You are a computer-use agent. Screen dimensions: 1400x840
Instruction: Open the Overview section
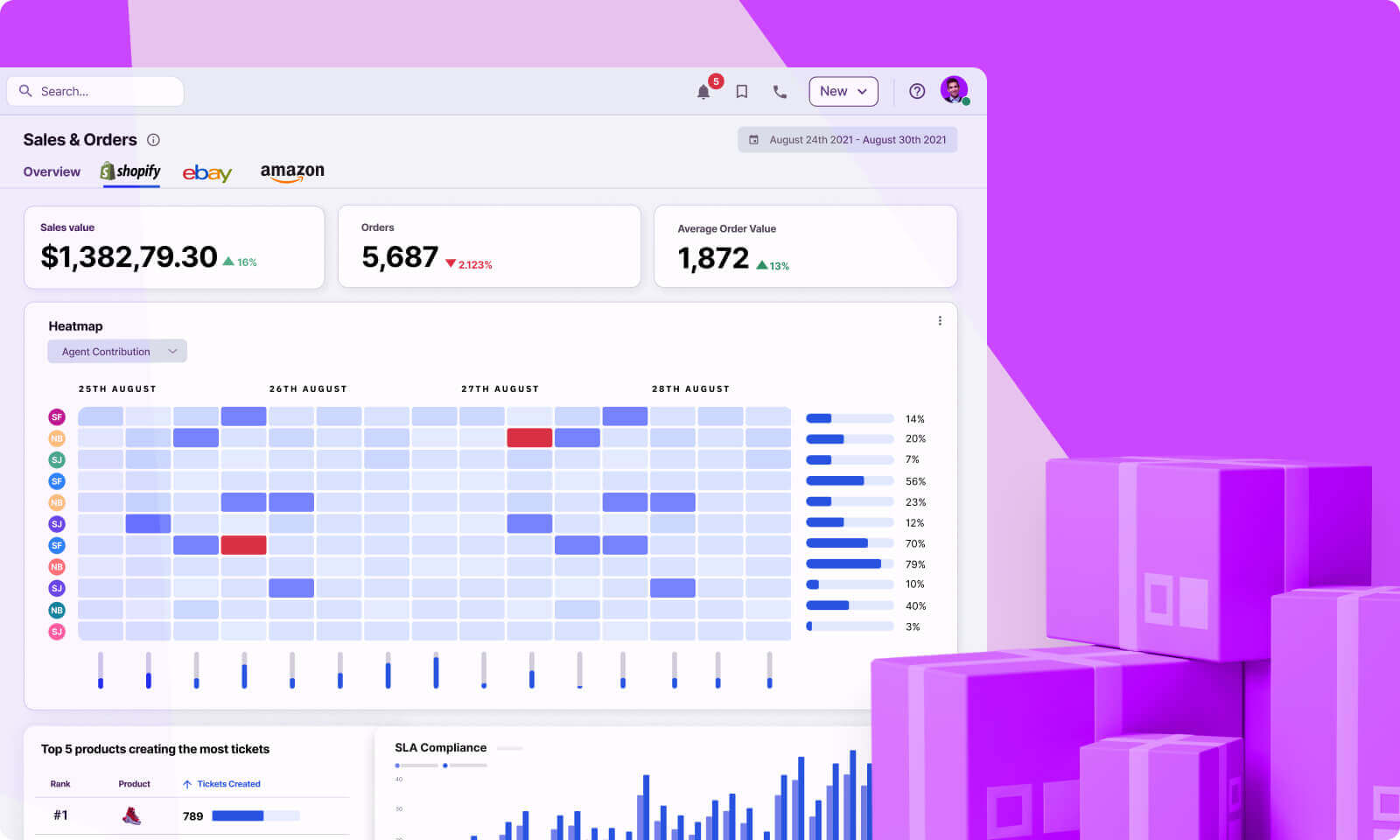click(x=51, y=171)
